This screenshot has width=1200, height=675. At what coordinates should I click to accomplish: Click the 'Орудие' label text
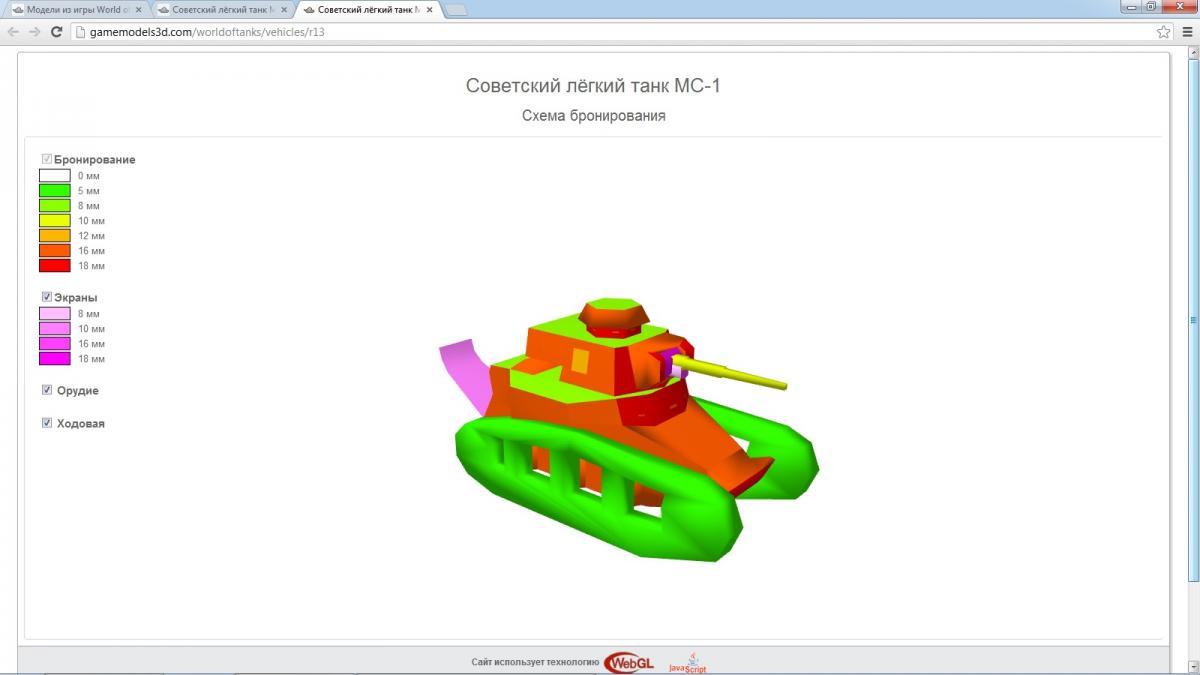point(77,391)
